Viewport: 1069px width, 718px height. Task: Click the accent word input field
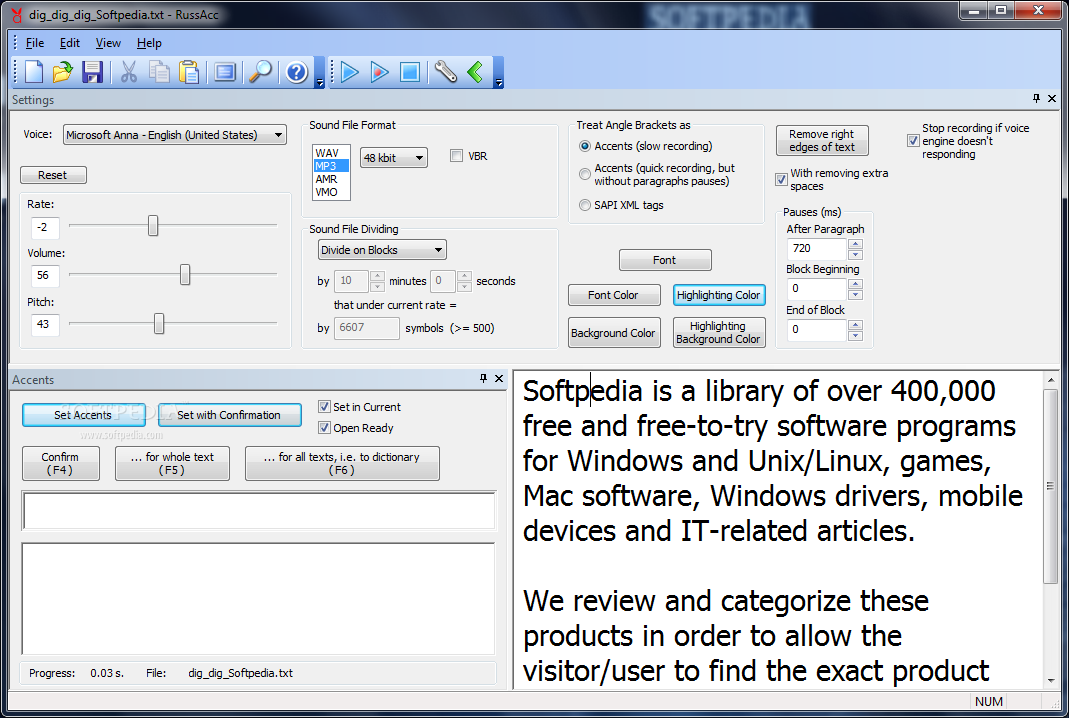pos(259,511)
